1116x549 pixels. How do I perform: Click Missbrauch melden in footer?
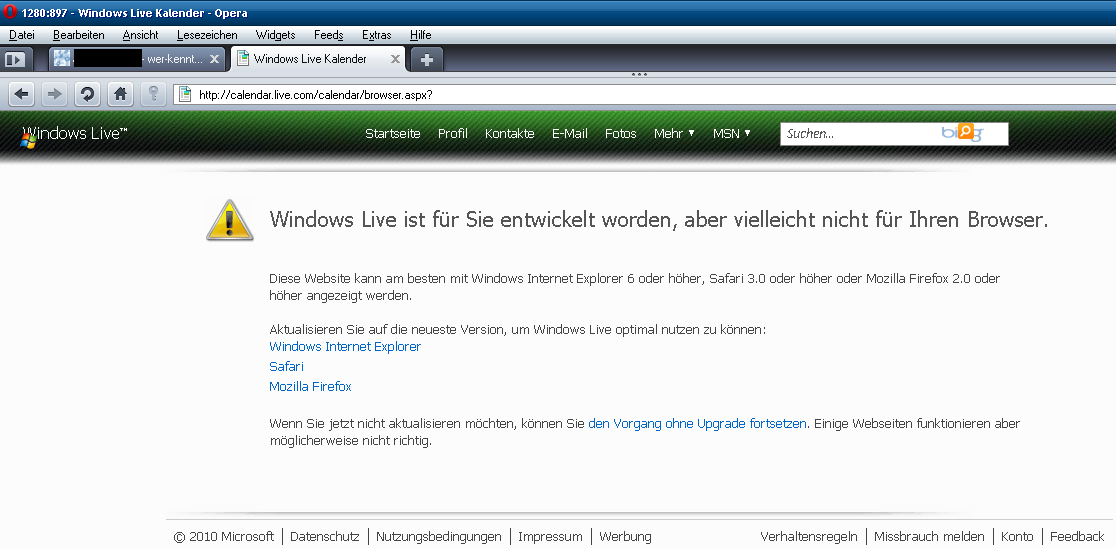click(x=929, y=537)
